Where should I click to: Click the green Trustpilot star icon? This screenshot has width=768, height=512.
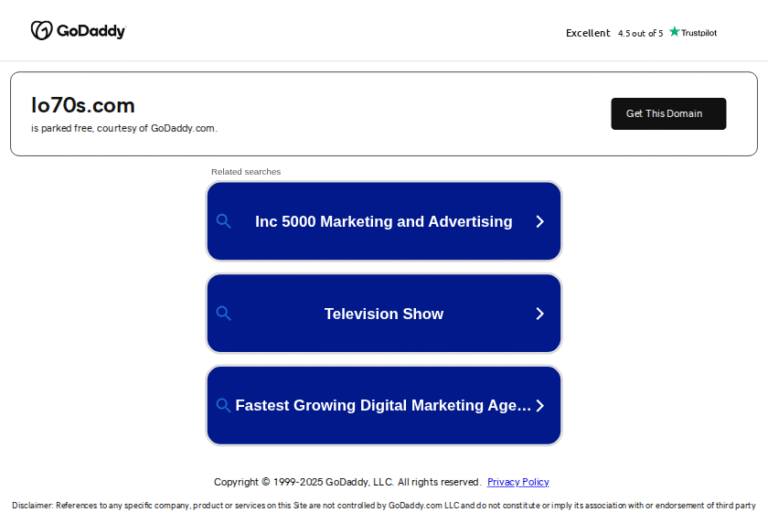pyautogui.click(x=675, y=32)
